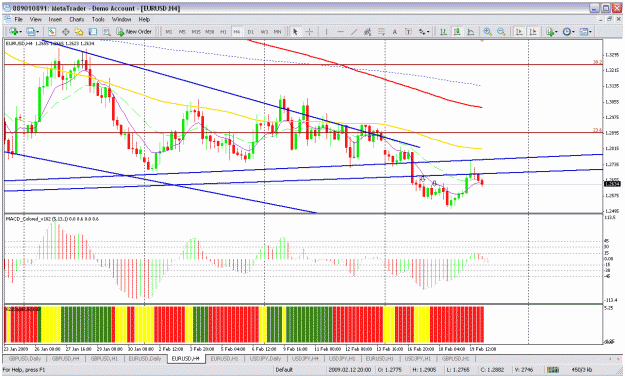Click the status bar date 2009.02.12 20:00

point(350,370)
